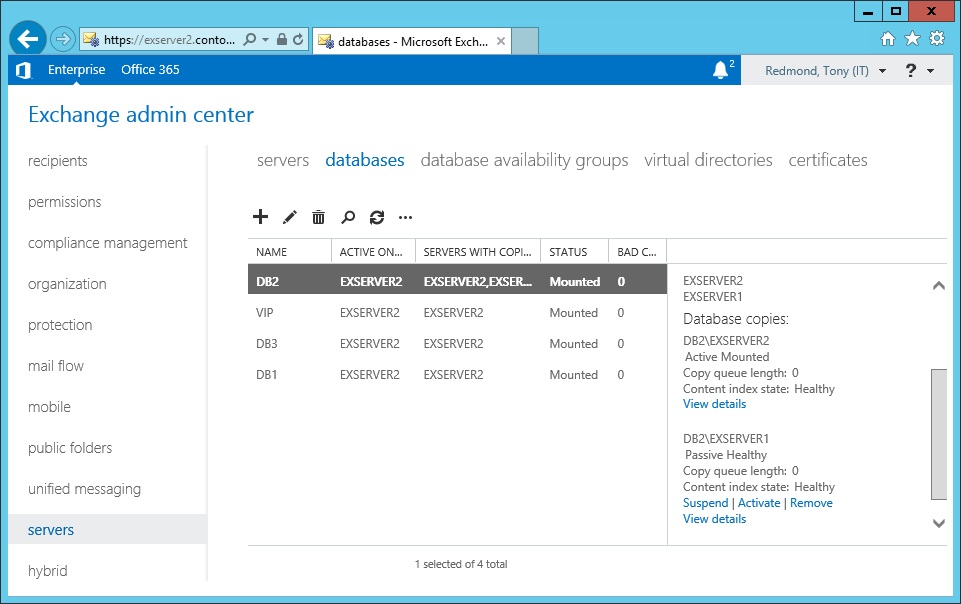The image size is (961, 604).
Task: Click the browser back arrow button
Action: tap(28, 39)
